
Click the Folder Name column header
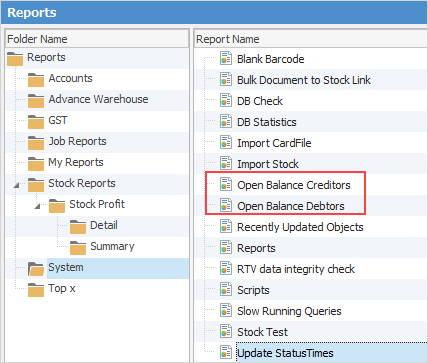[x=97, y=39]
